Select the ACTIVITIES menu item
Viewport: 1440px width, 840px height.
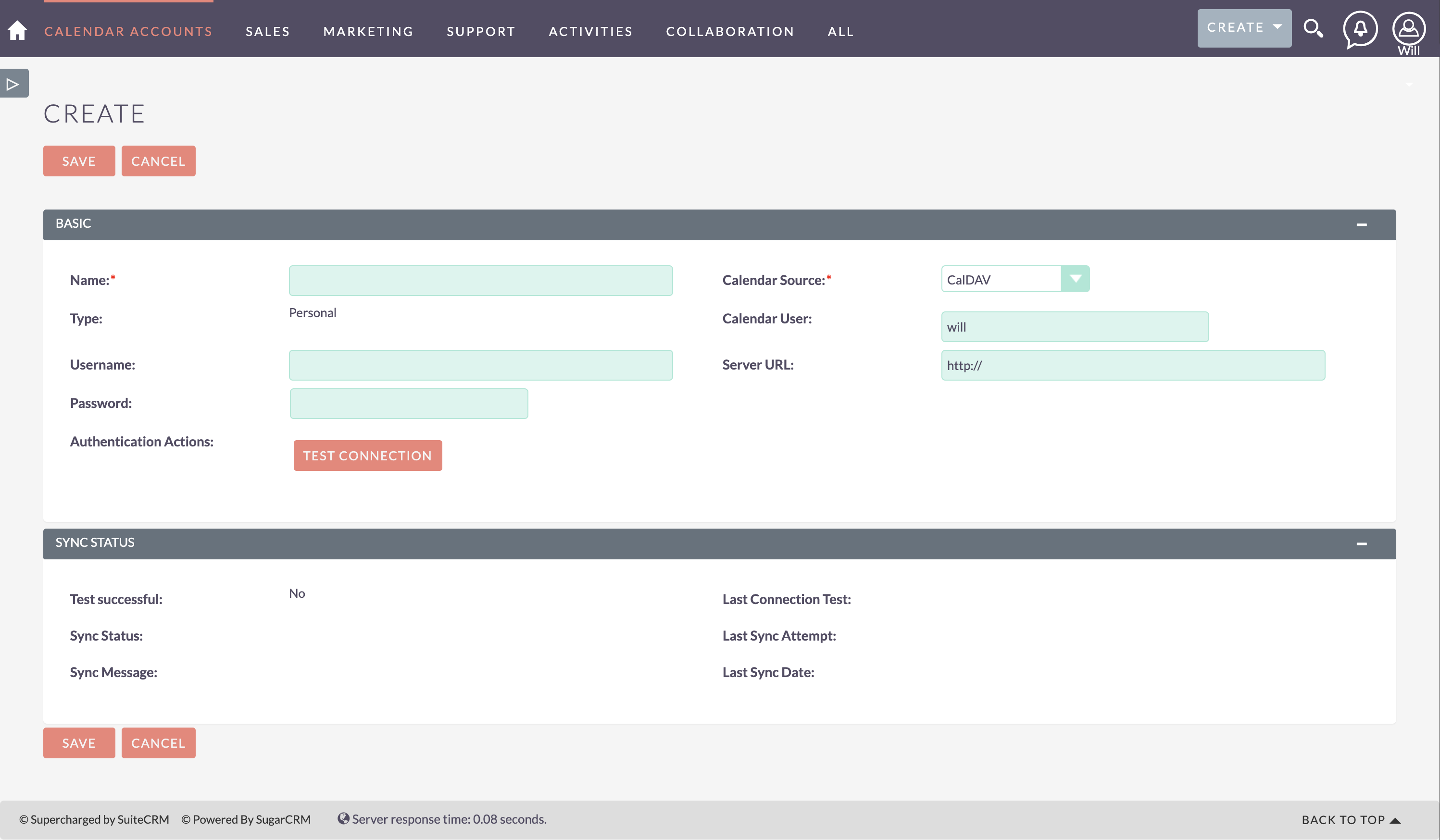click(590, 31)
